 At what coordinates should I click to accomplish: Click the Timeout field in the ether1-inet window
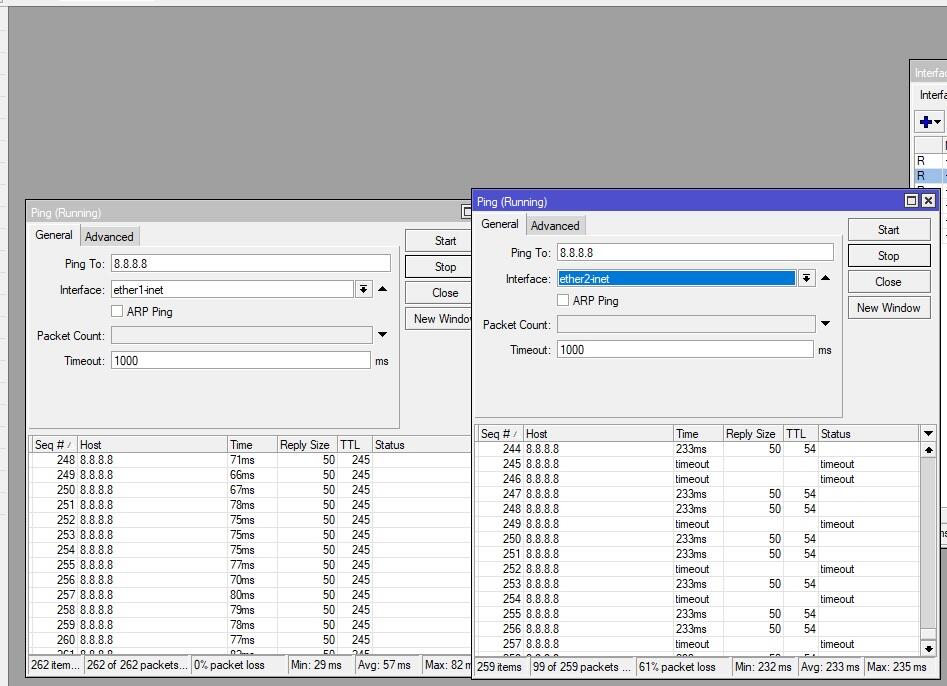coord(241,361)
